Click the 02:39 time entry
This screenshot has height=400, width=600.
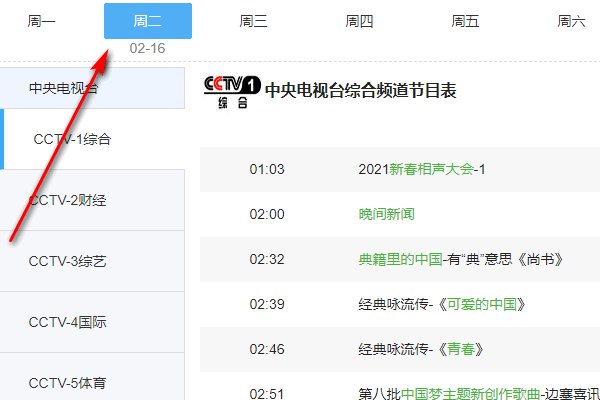pyautogui.click(x=267, y=304)
